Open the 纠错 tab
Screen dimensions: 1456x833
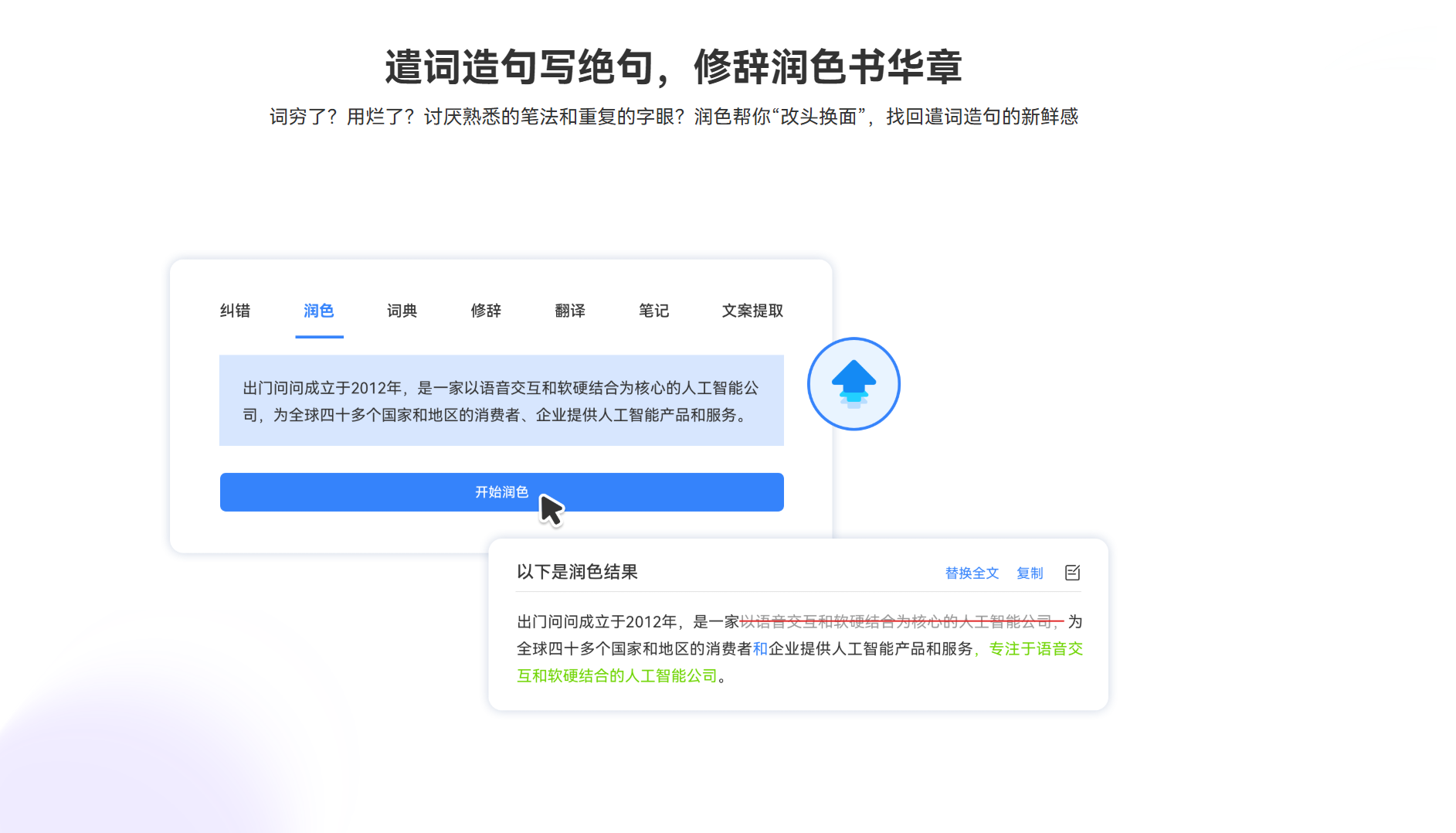pyautogui.click(x=235, y=311)
